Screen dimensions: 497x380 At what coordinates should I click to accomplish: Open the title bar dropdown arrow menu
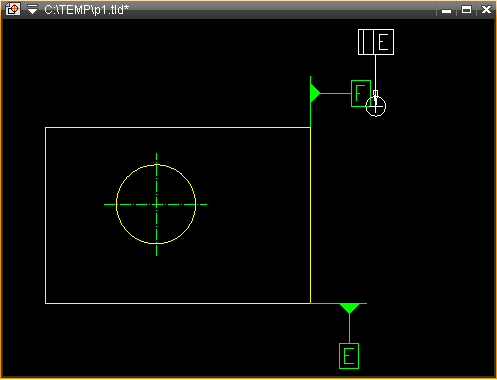(x=32, y=10)
